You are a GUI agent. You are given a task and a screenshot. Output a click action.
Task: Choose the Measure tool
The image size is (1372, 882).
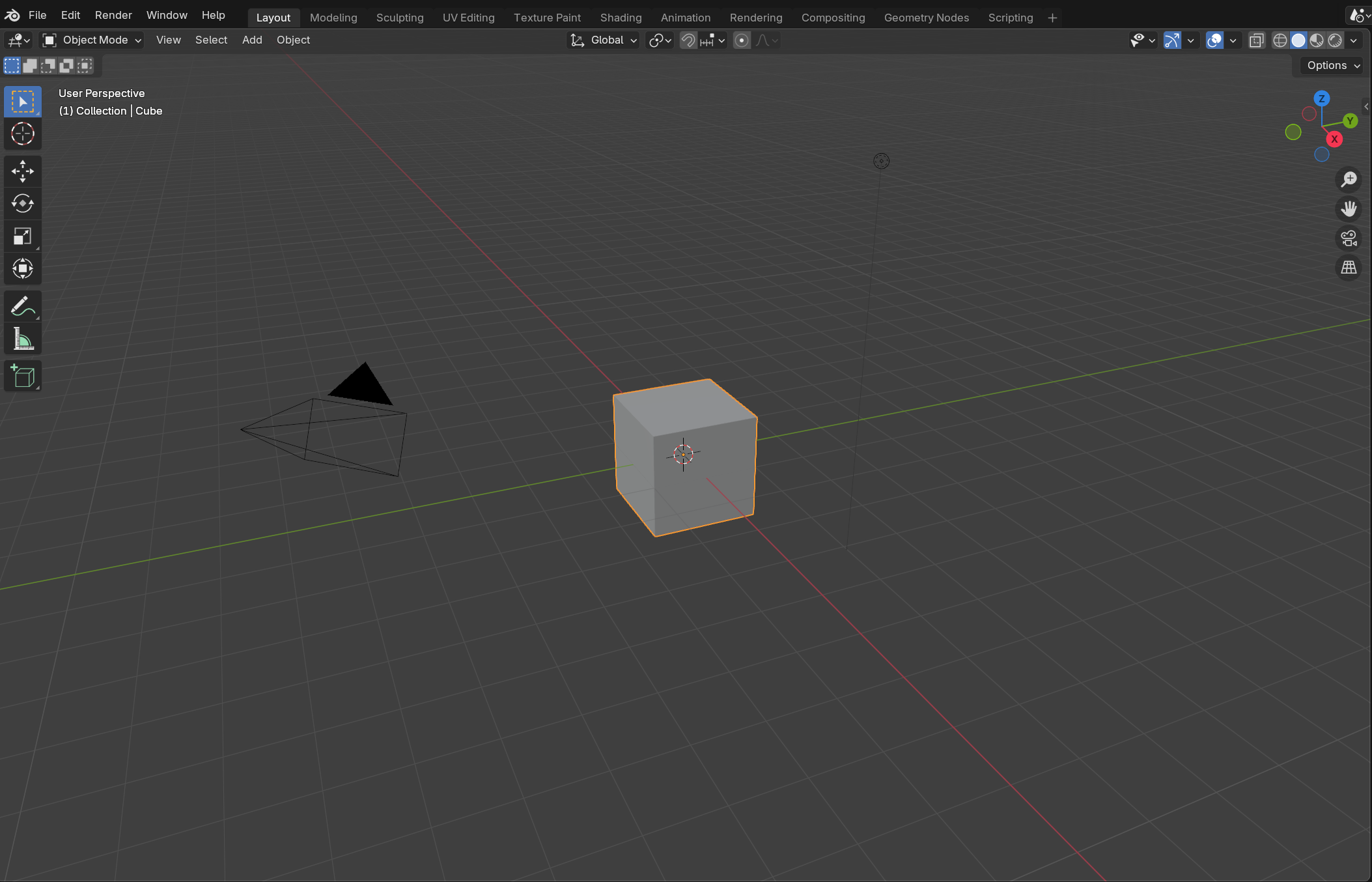[x=23, y=339]
